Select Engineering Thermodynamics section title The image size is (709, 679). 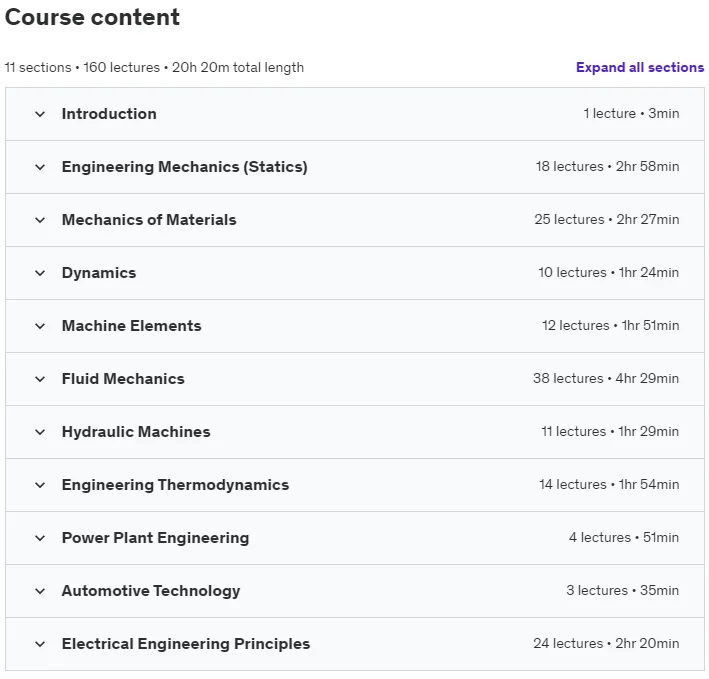(x=175, y=485)
